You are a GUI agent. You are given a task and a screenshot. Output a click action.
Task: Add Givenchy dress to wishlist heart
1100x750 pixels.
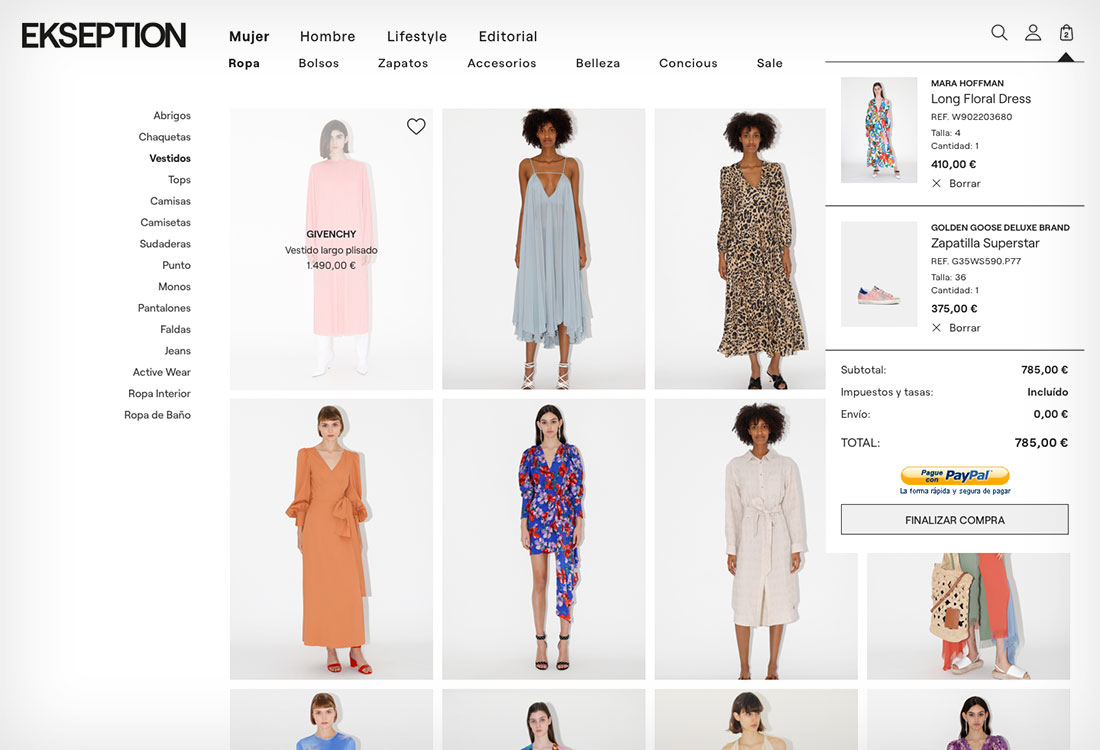[x=416, y=126]
